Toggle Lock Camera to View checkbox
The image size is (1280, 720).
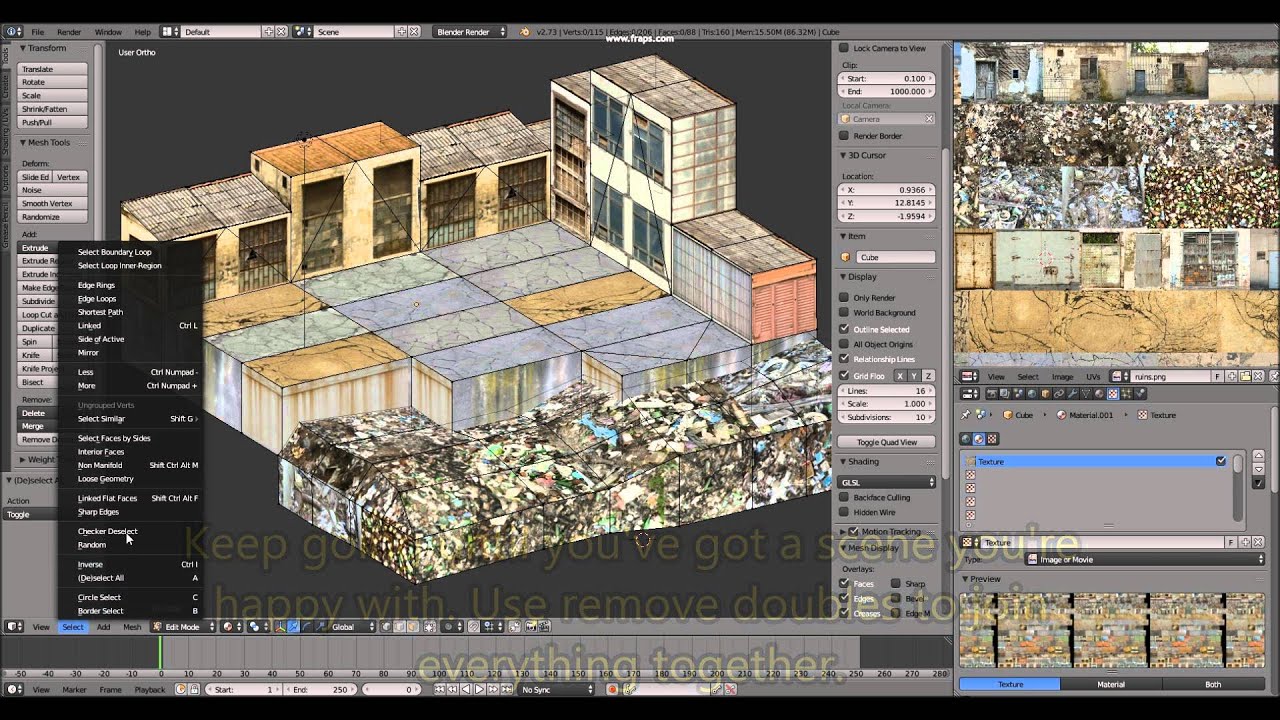click(x=844, y=48)
